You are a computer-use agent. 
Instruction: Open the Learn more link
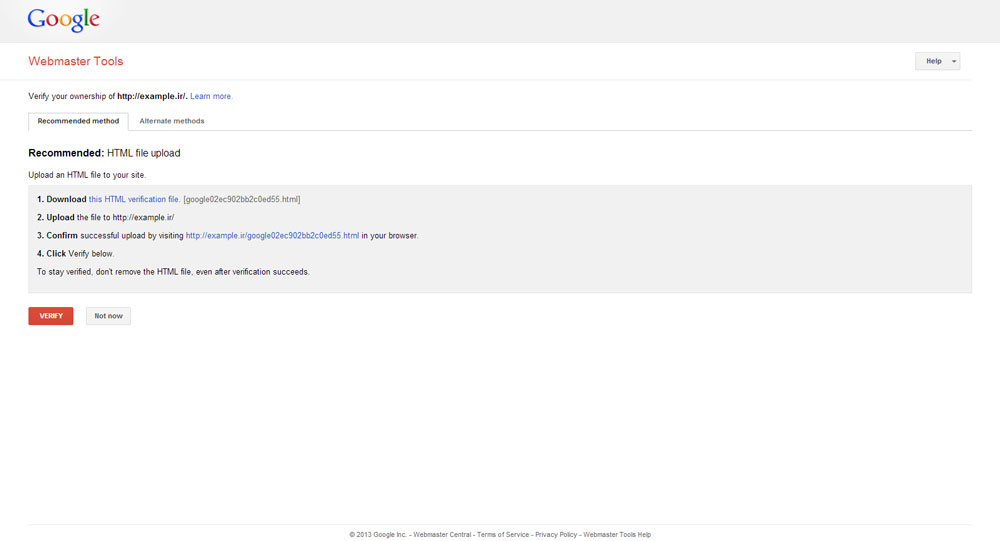211,96
